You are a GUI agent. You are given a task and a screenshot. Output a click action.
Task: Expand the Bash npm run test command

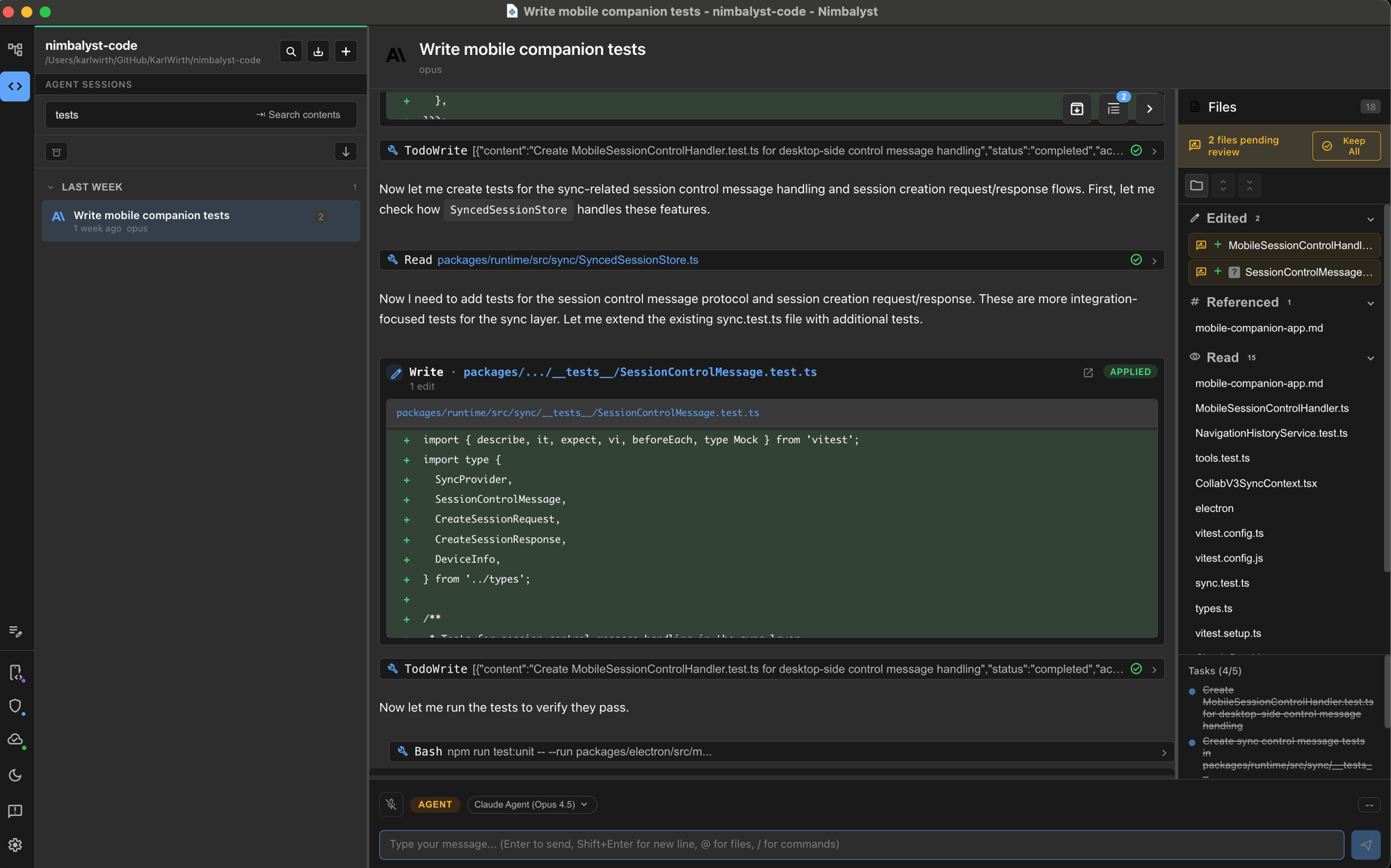tap(1164, 752)
